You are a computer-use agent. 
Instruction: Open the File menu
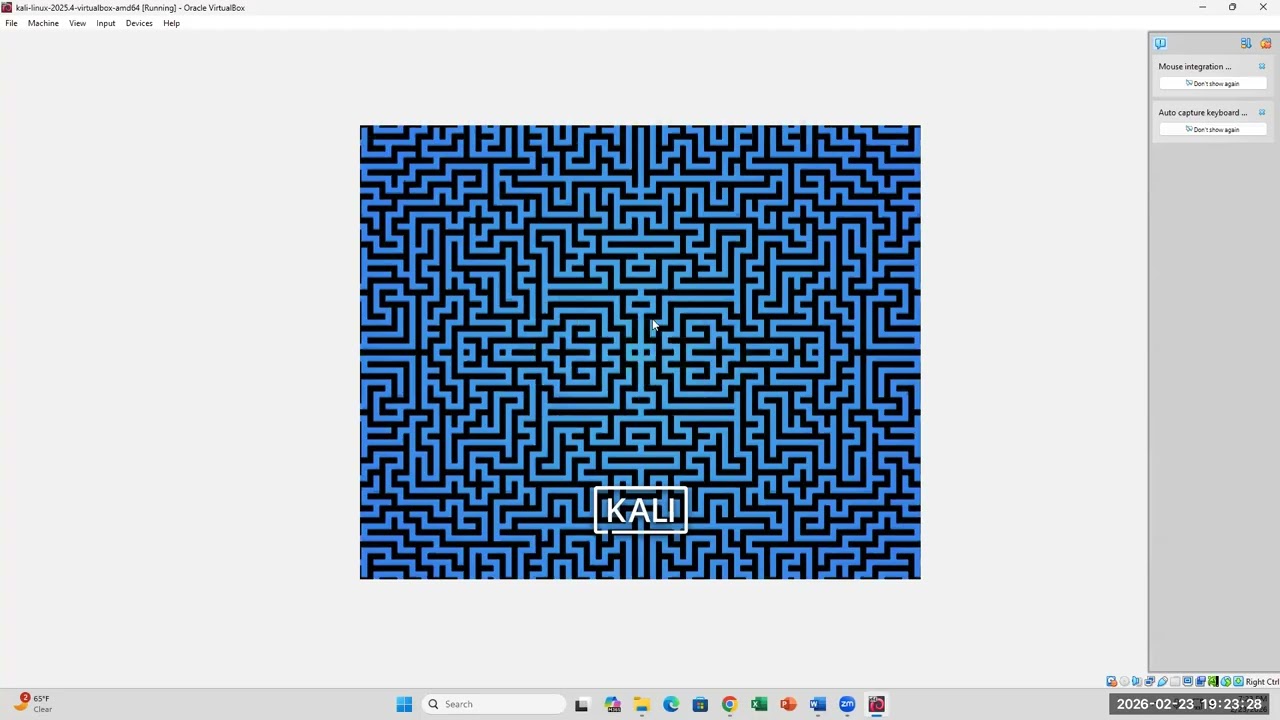(x=11, y=23)
